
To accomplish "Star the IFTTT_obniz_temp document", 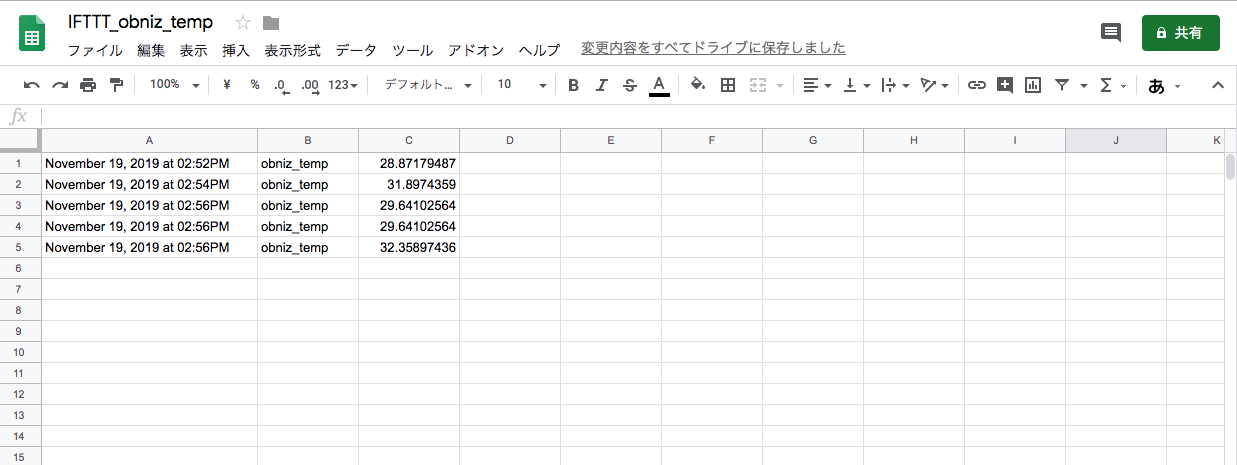I will pos(243,23).
